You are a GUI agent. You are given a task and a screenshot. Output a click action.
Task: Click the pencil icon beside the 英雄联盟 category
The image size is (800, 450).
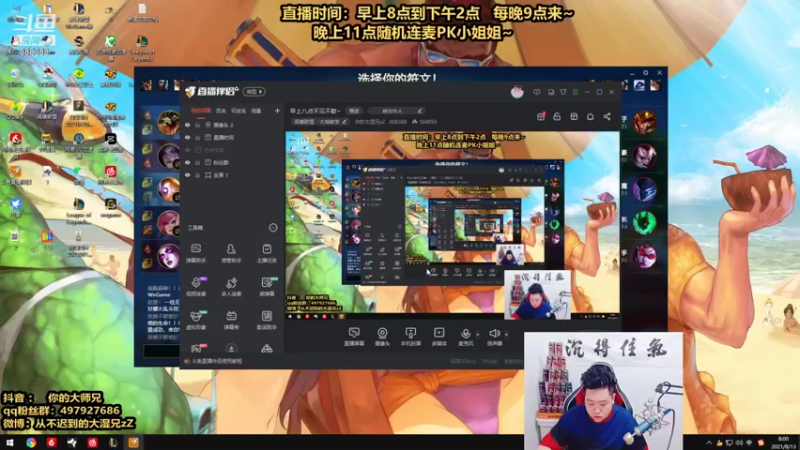tap(345, 122)
